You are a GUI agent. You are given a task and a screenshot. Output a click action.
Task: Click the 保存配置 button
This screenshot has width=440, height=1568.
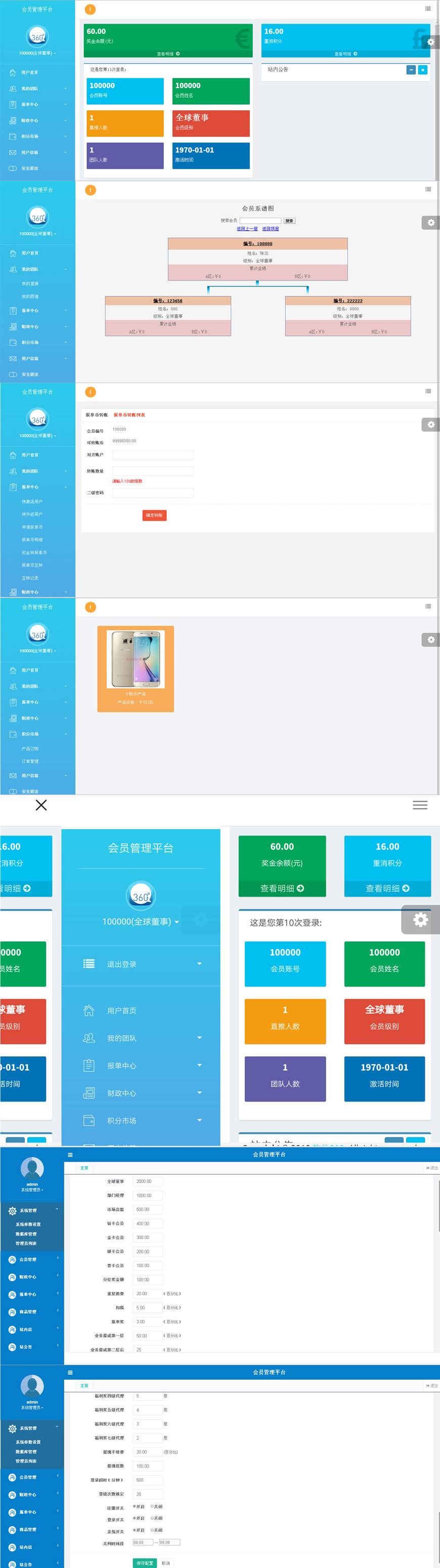coord(145,1562)
